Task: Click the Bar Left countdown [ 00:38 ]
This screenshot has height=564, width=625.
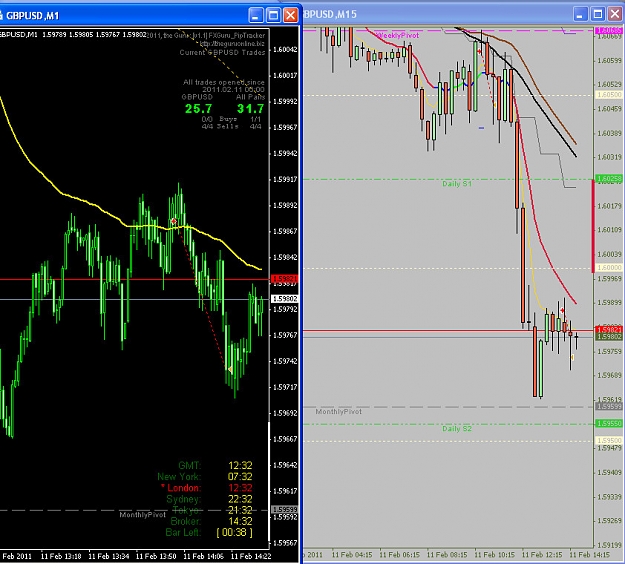Action: (x=234, y=533)
